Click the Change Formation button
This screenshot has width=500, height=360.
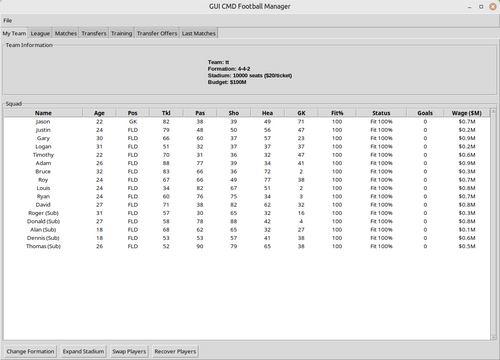30,351
